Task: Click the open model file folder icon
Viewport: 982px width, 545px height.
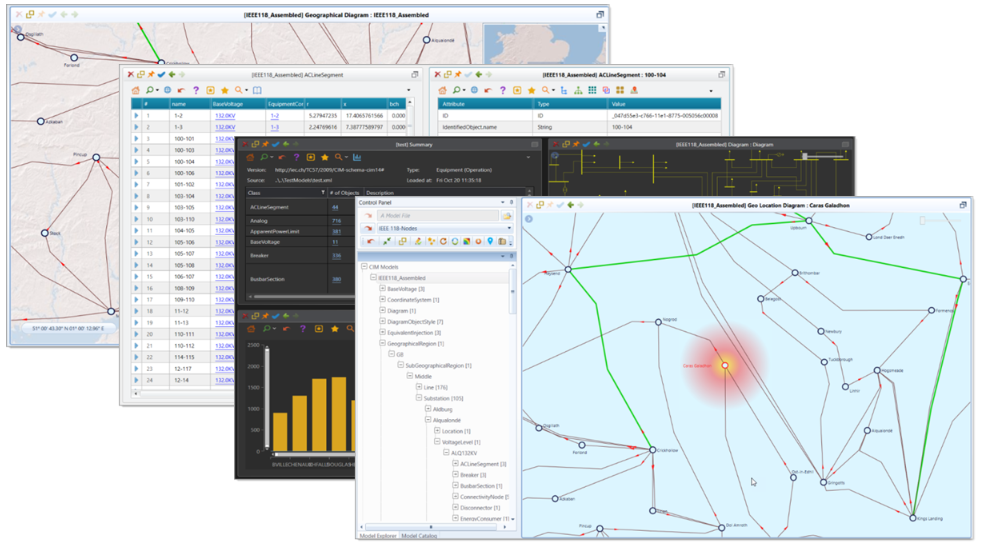Action: [x=507, y=215]
